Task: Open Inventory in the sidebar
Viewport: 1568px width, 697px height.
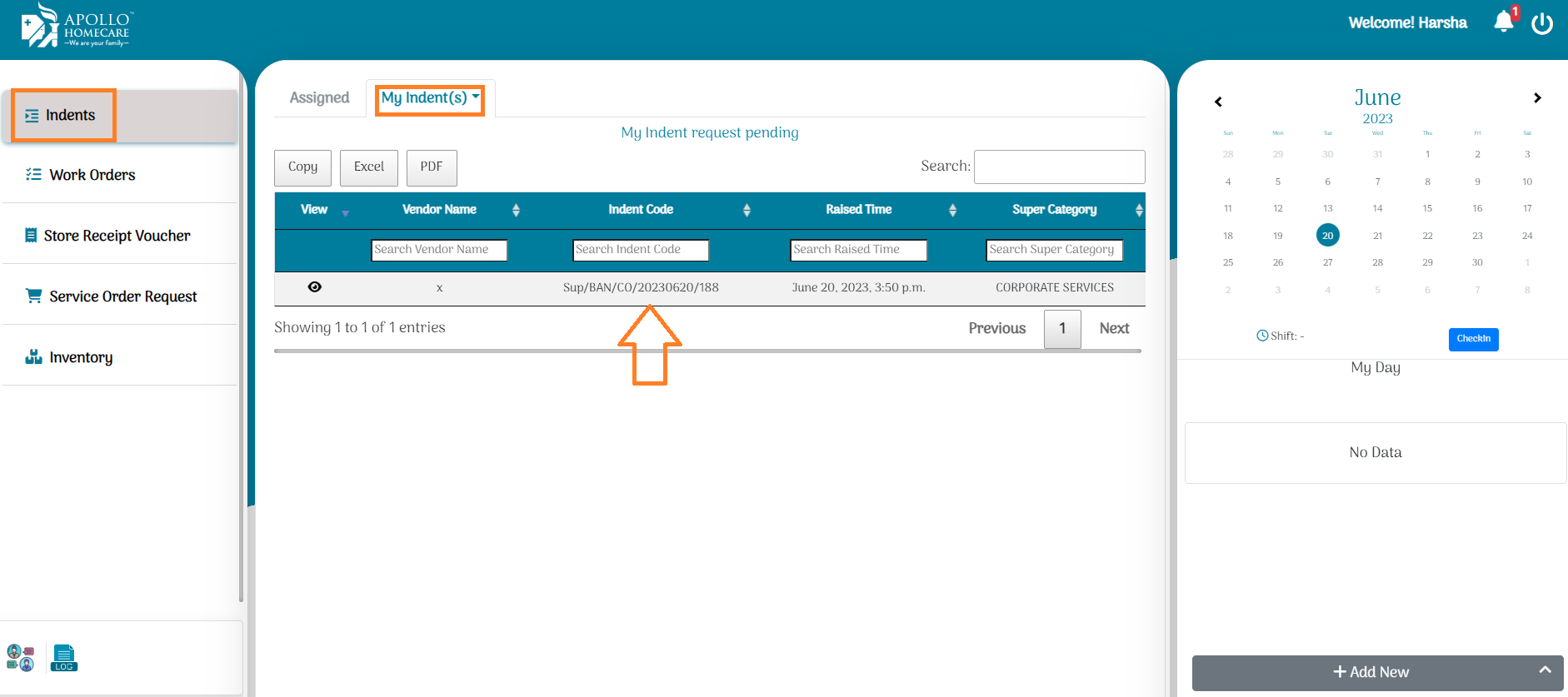Action: point(119,357)
